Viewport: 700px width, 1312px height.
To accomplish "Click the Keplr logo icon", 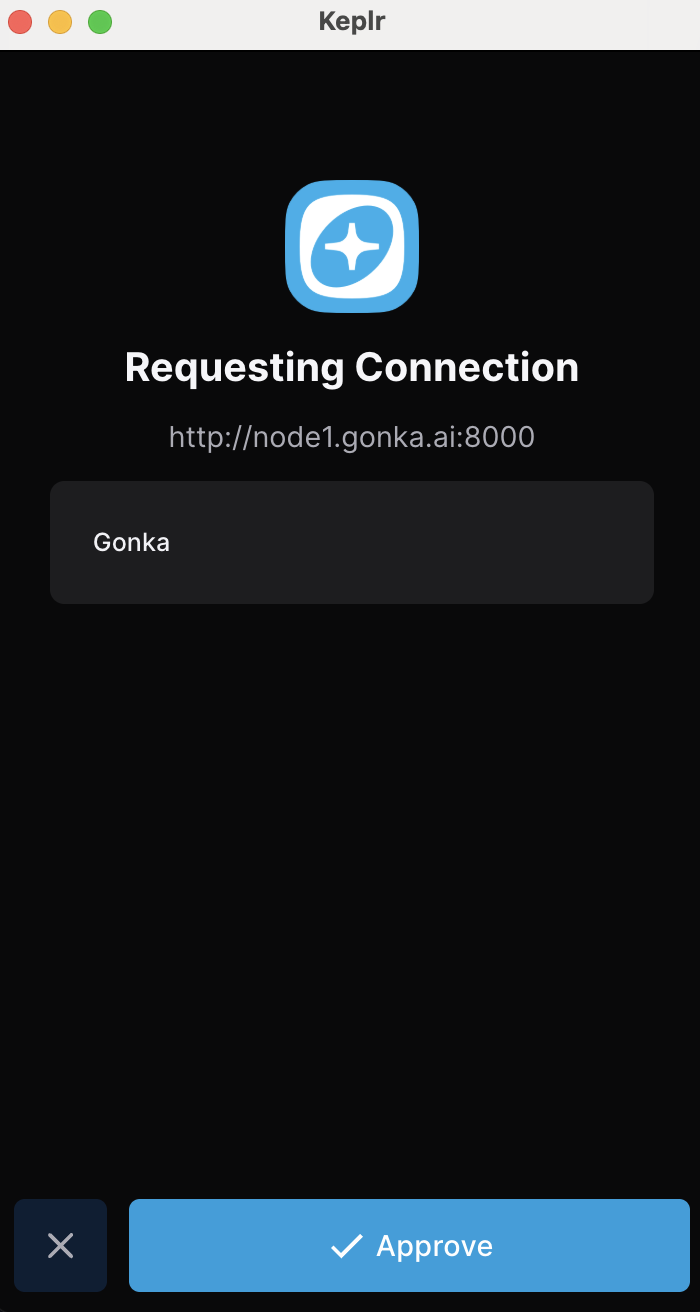I will tap(352, 246).
